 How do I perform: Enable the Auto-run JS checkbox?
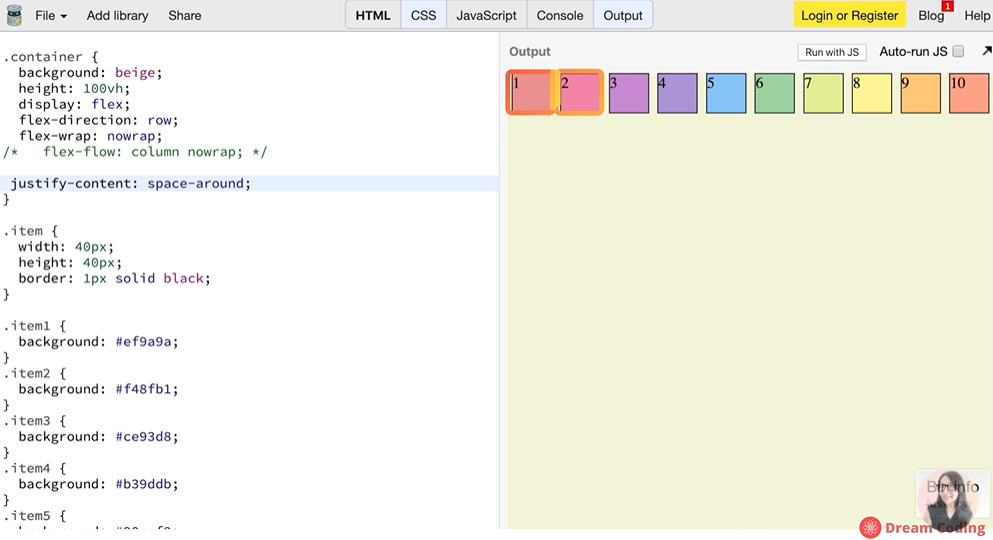pyautogui.click(x=958, y=51)
